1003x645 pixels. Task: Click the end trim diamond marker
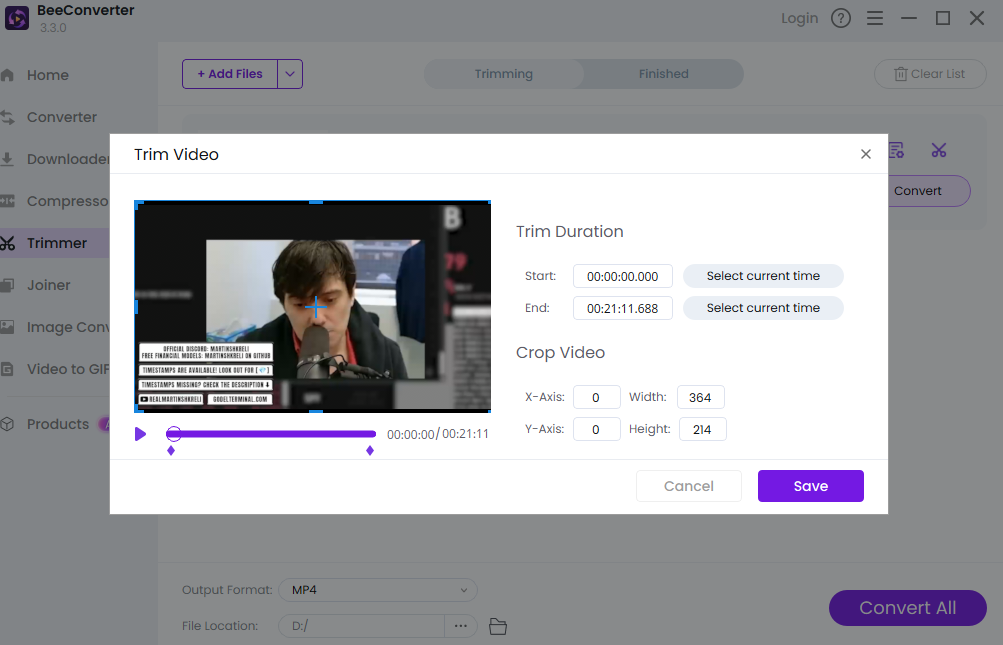tap(370, 451)
